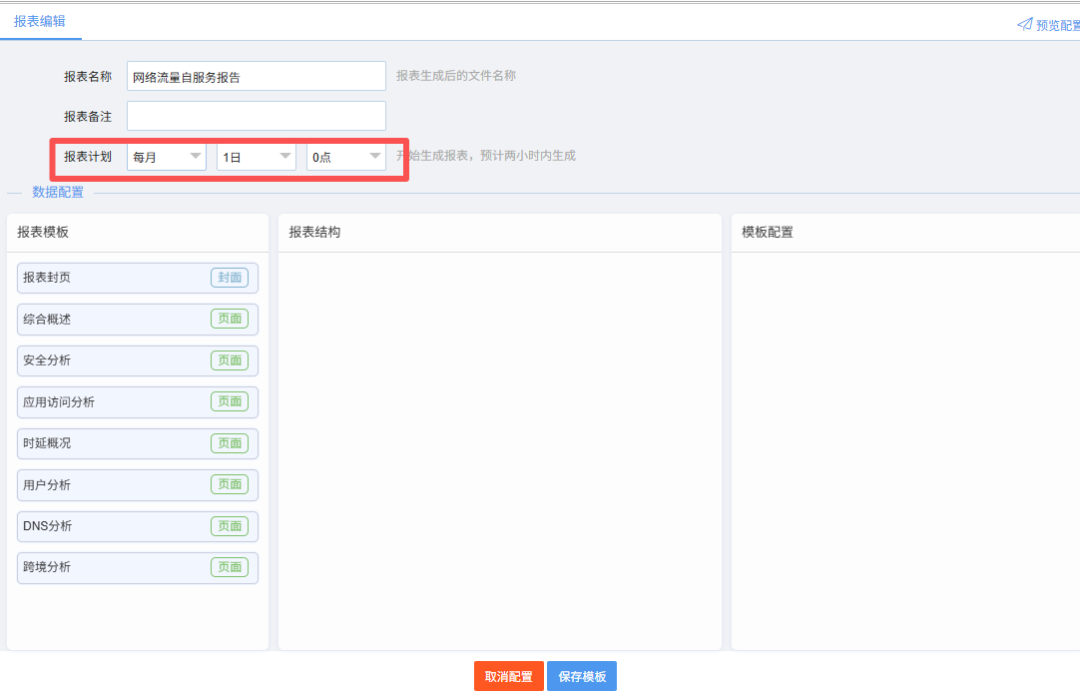
Task: Click the 页面 badge on 综合概述
Action: [229, 319]
